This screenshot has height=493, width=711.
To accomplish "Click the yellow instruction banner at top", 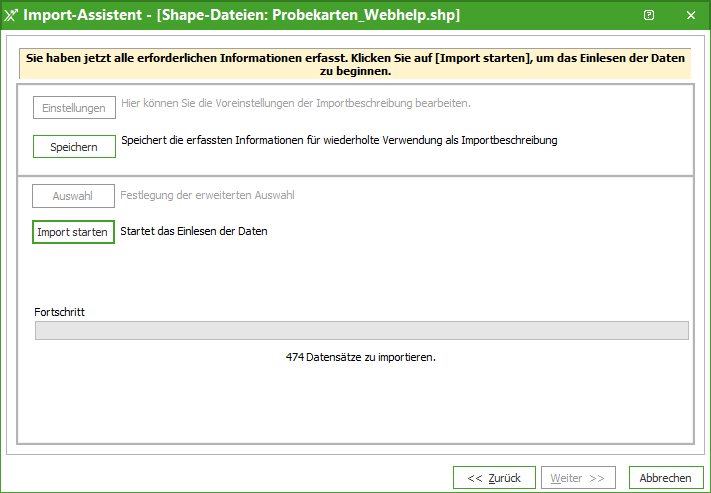I will [x=355, y=65].
